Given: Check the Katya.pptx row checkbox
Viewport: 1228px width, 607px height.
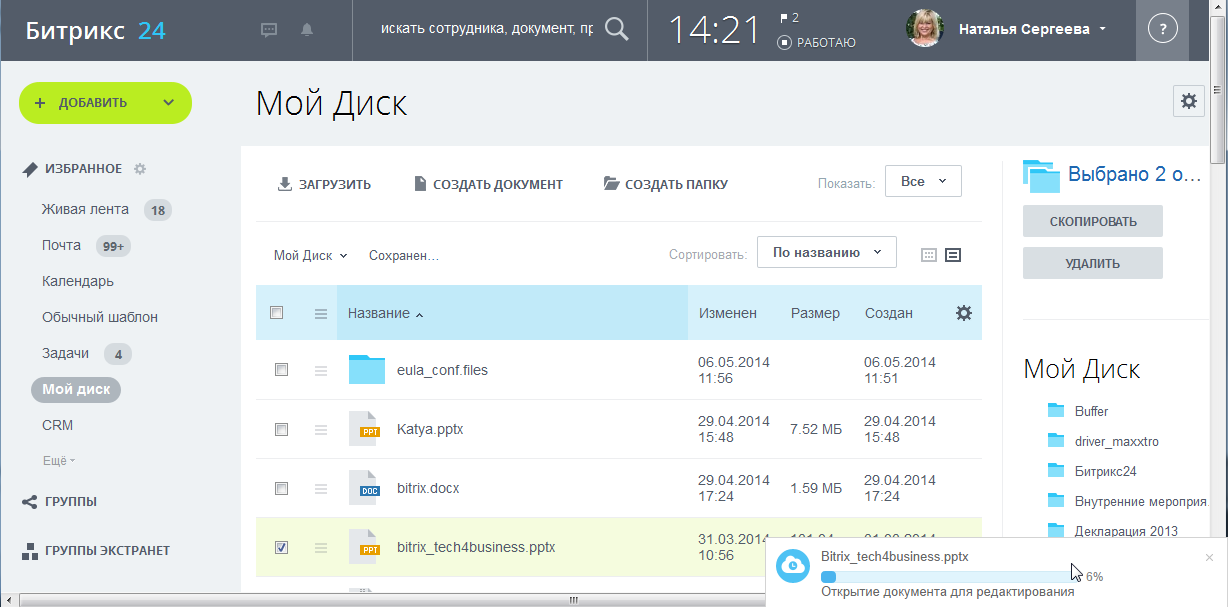Looking at the screenshot, I should tap(281, 429).
